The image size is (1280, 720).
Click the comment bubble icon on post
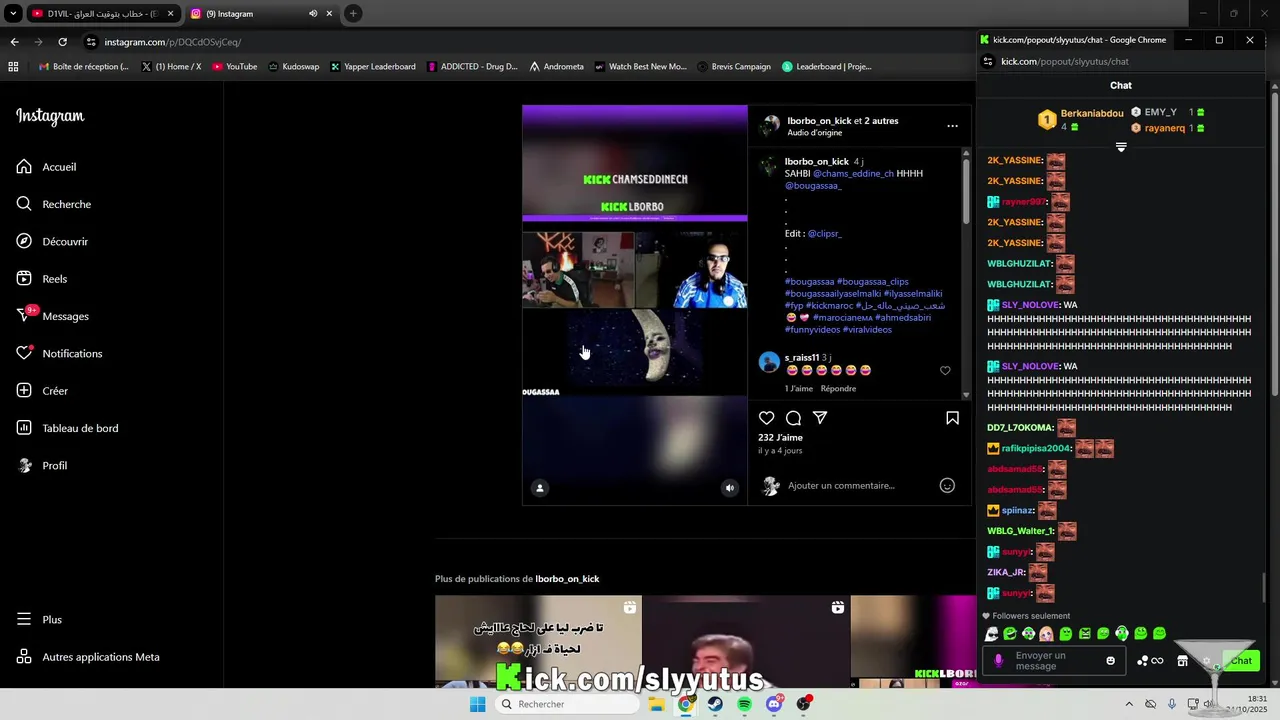(x=793, y=418)
